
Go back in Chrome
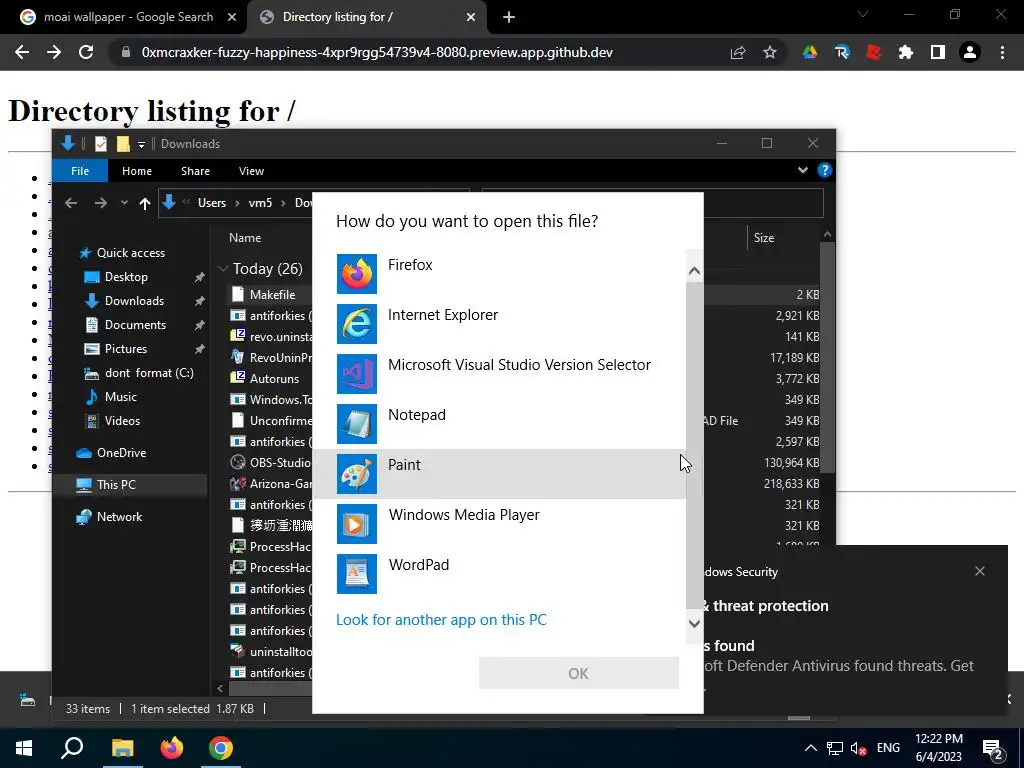point(22,52)
